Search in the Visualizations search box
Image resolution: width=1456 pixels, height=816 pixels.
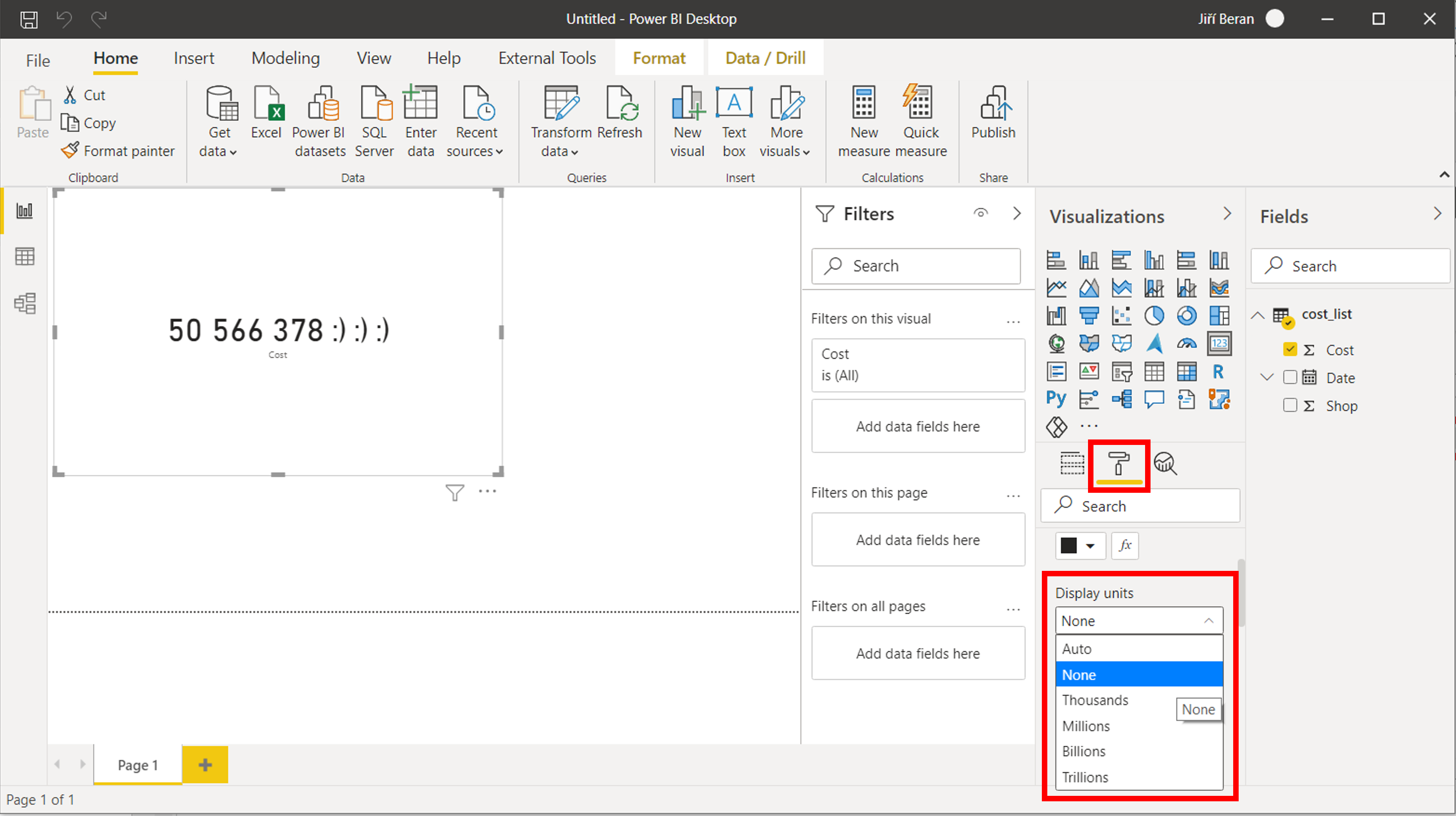click(1140, 506)
